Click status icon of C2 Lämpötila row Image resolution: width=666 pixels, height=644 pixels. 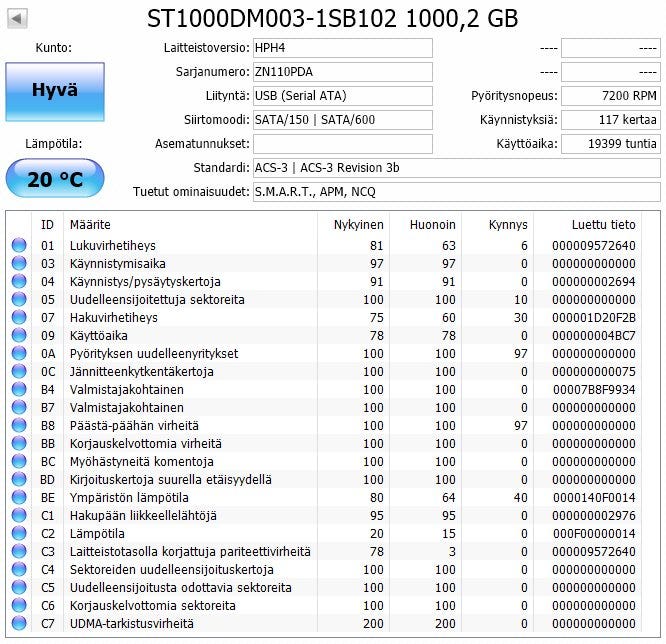pyautogui.click(x=19, y=533)
